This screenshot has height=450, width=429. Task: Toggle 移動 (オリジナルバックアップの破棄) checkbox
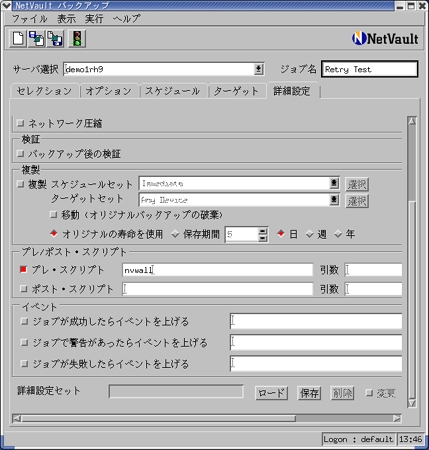pyautogui.click(x=53, y=215)
